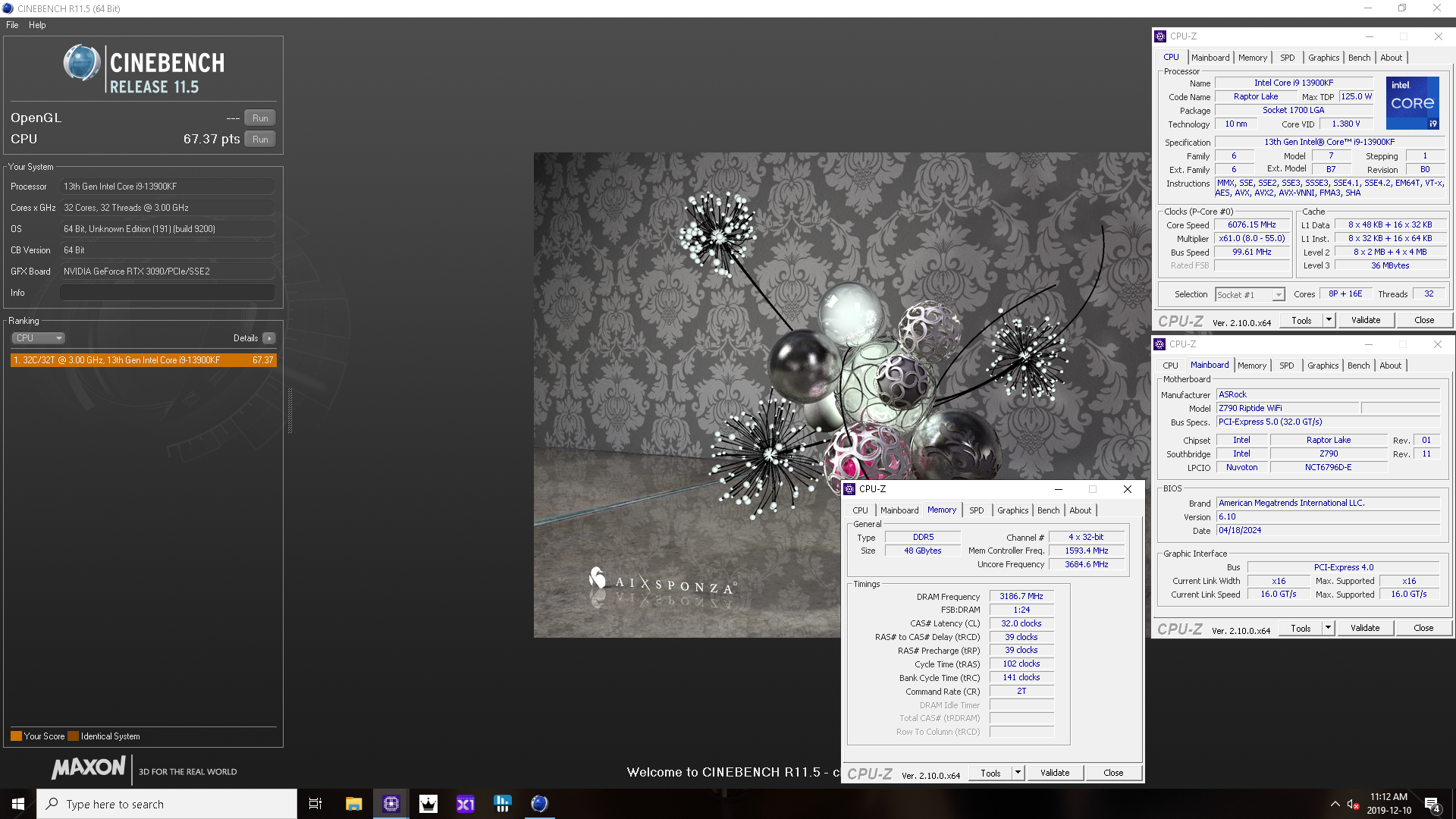1456x819 pixels.
Task: Run the OpenGL benchmark
Action: pyautogui.click(x=260, y=118)
